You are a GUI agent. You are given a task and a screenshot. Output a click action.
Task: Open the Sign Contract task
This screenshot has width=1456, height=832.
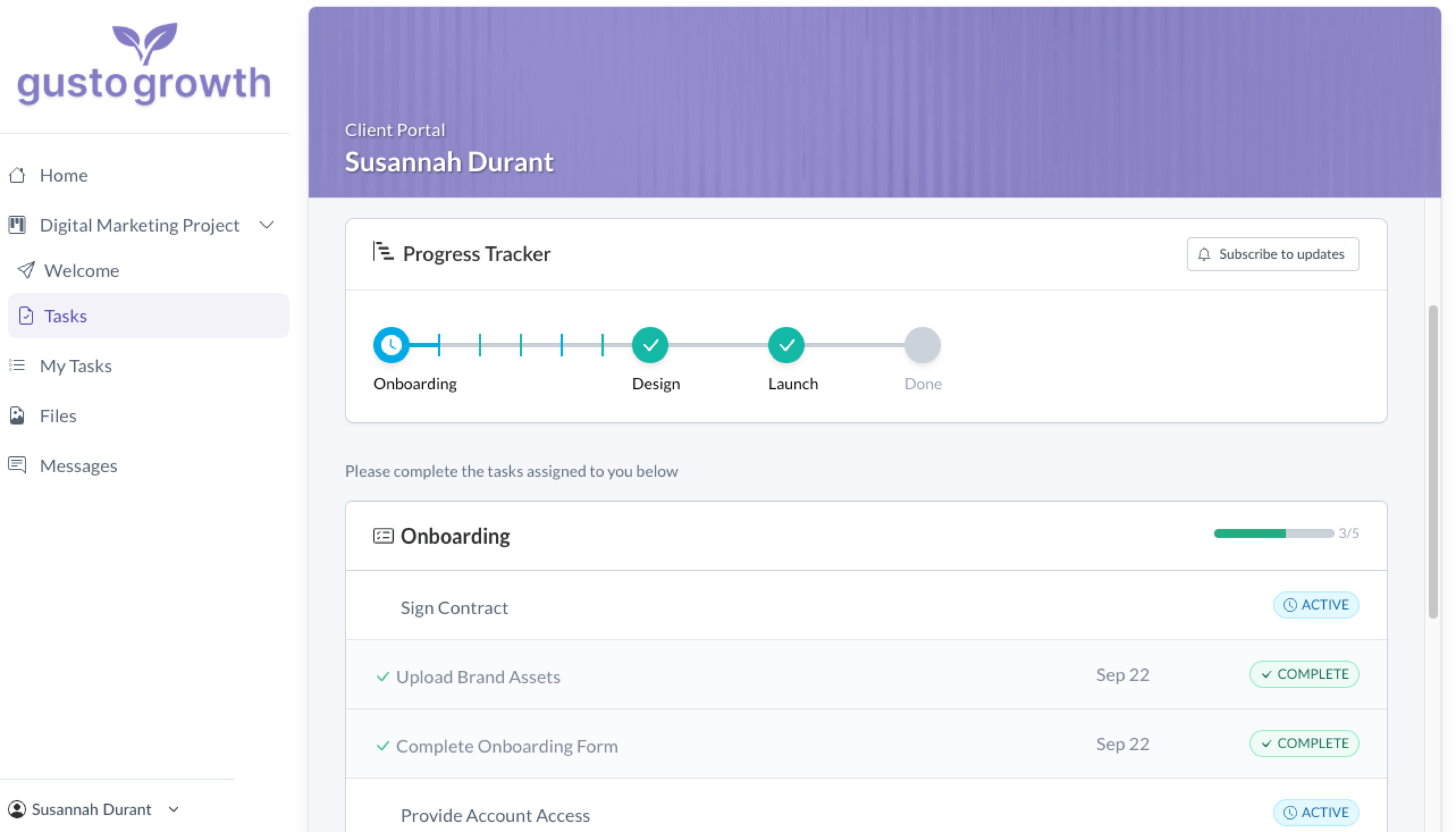coord(453,607)
